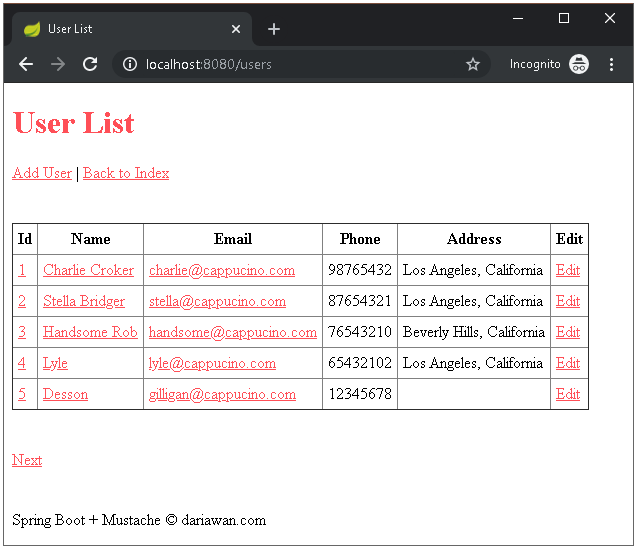Open the Add User link
The image size is (638, 549).
click(x=42, y=173)
